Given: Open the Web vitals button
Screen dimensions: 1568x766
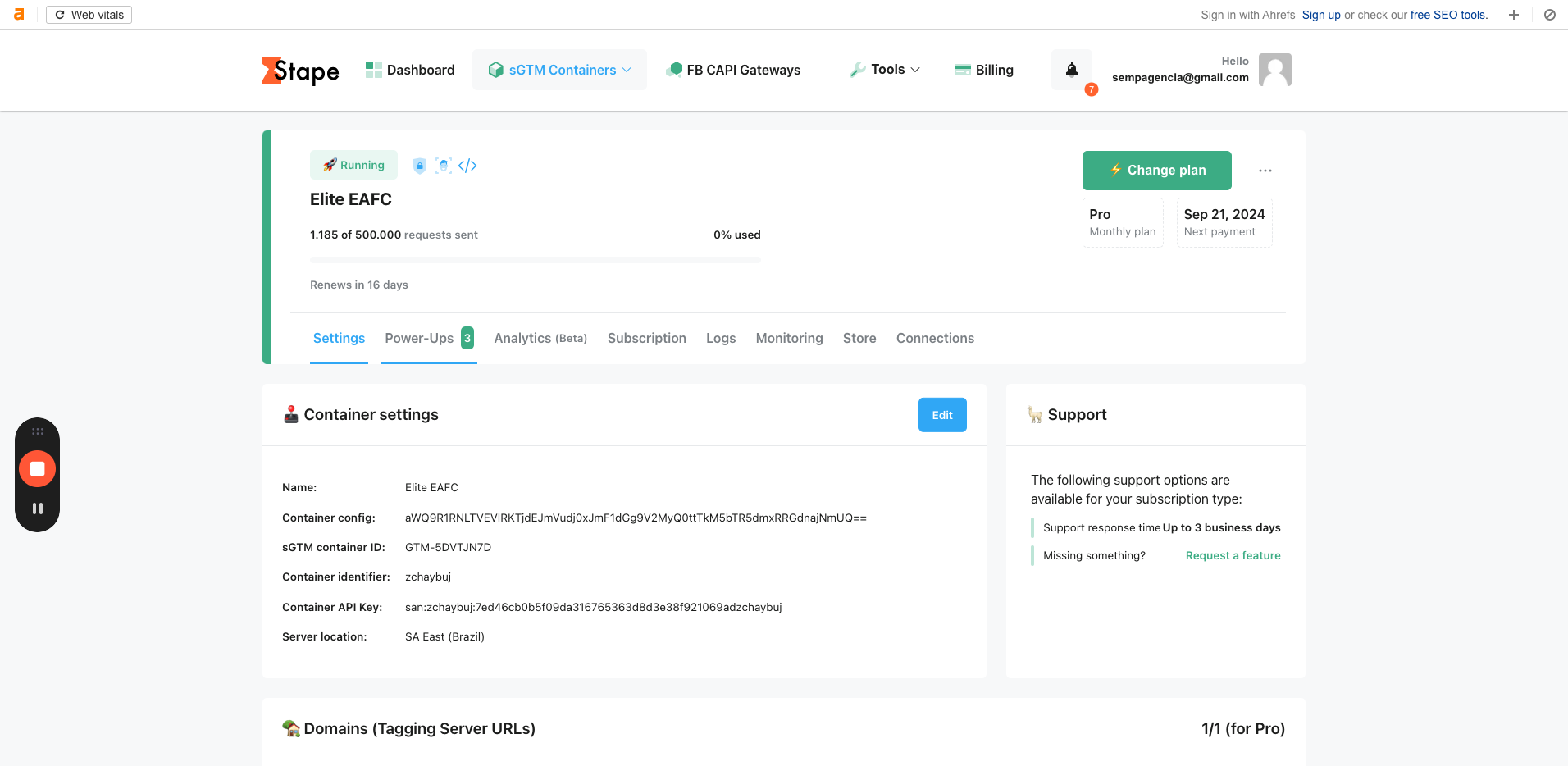Looking at the screenshot, I should point(89,15).
